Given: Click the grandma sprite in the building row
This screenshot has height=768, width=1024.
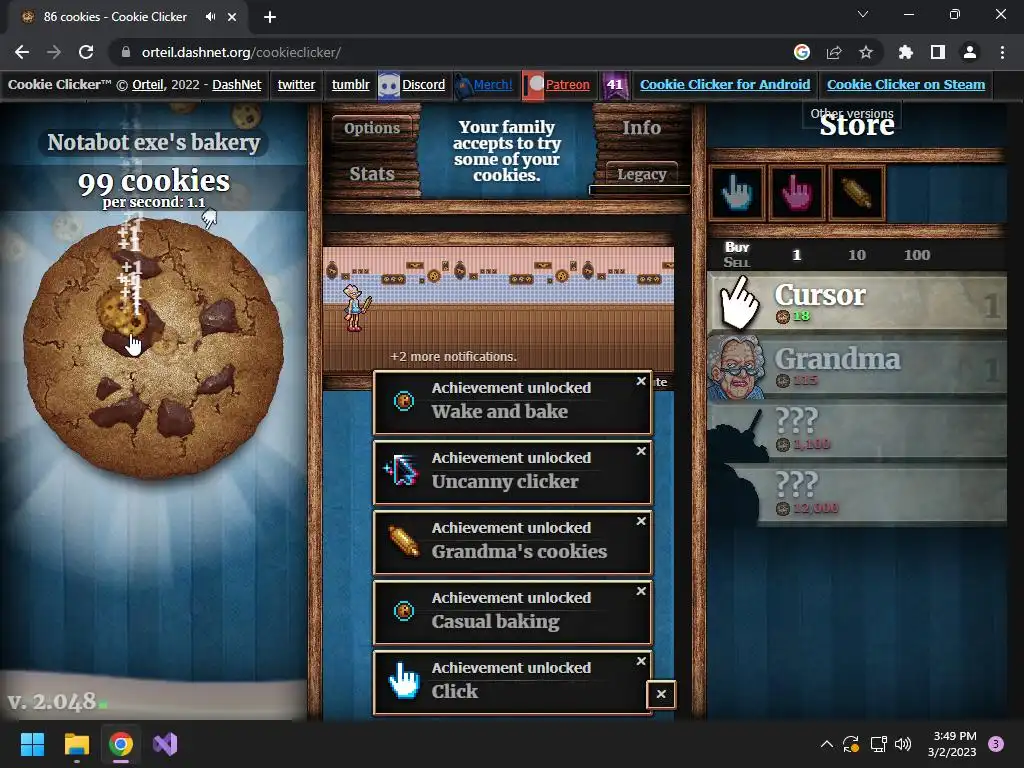Looking at the screenshot, I should click(356, 308).
